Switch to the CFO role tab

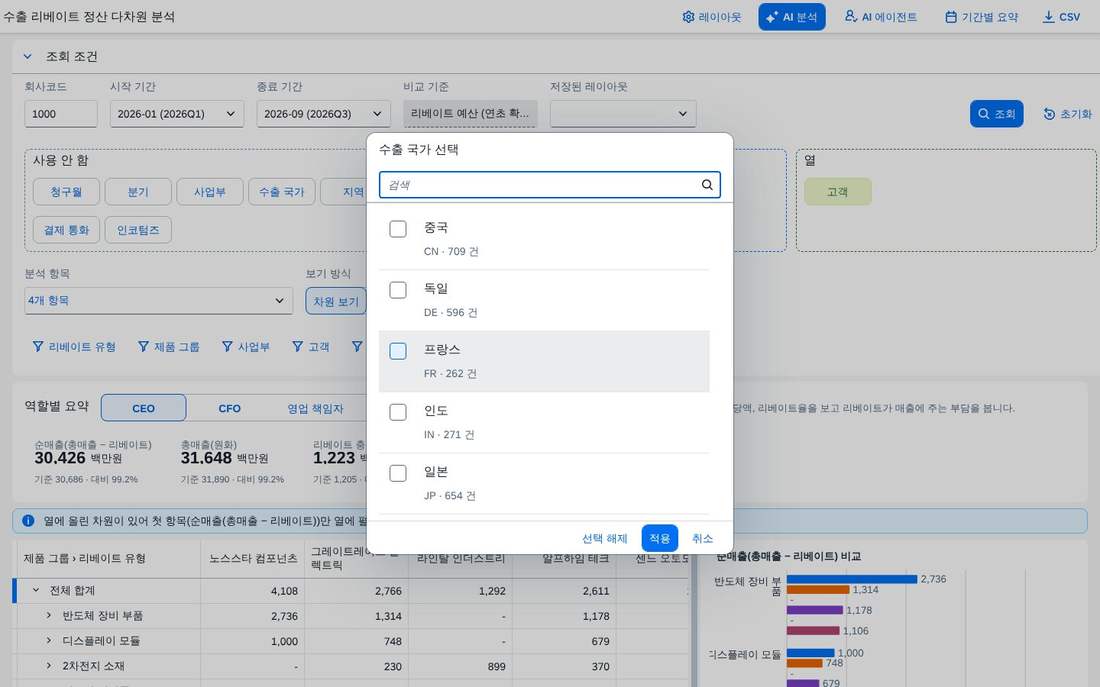229,408
